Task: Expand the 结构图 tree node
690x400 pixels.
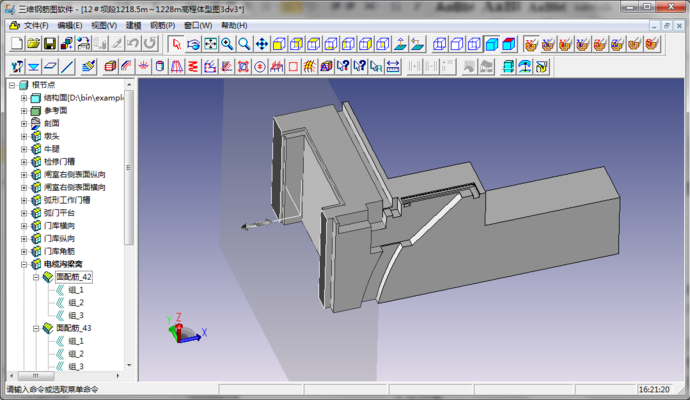Action: tap(24, 98)
